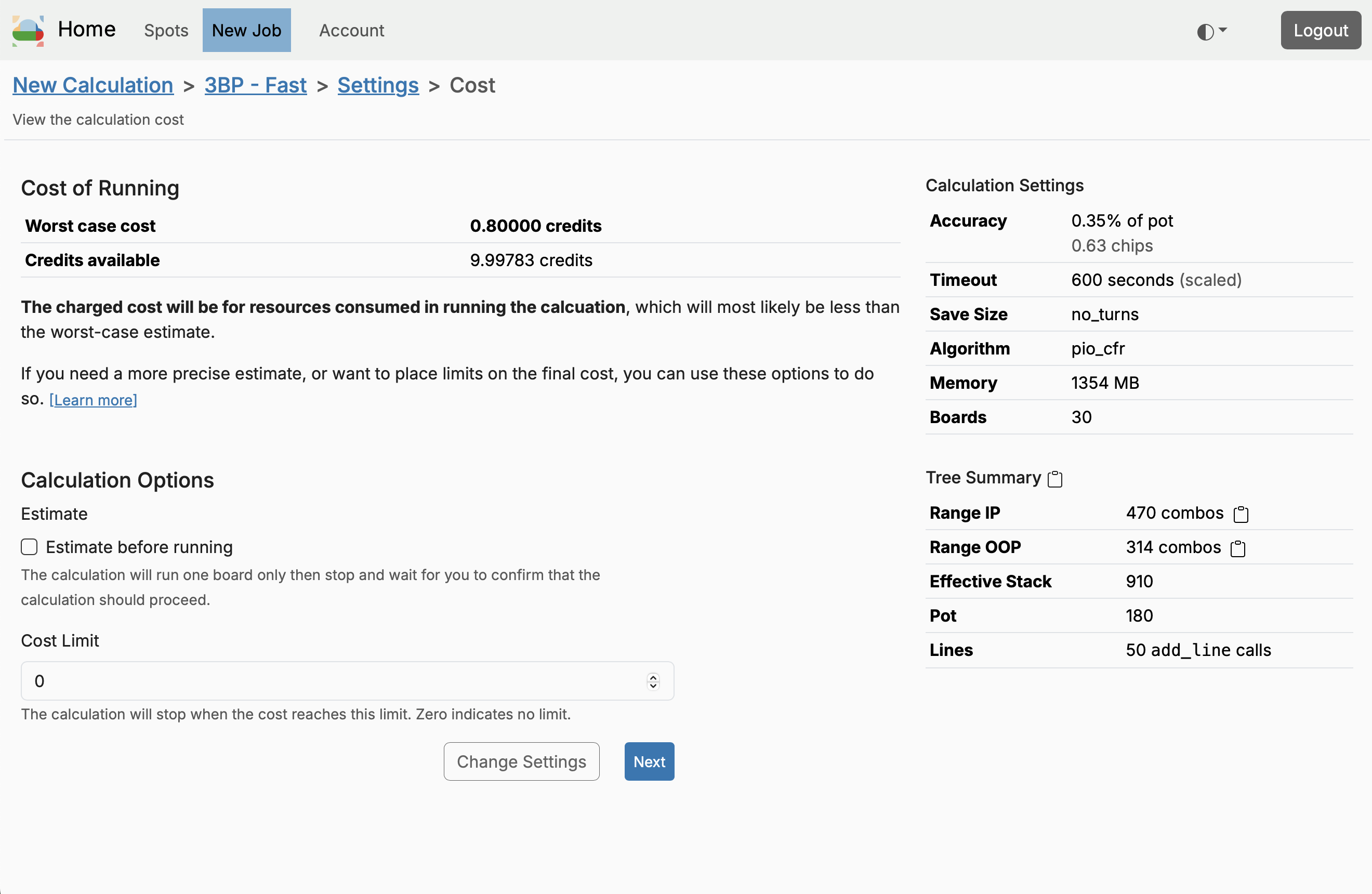Focus the Cost Limit input field

click(334, 681)
